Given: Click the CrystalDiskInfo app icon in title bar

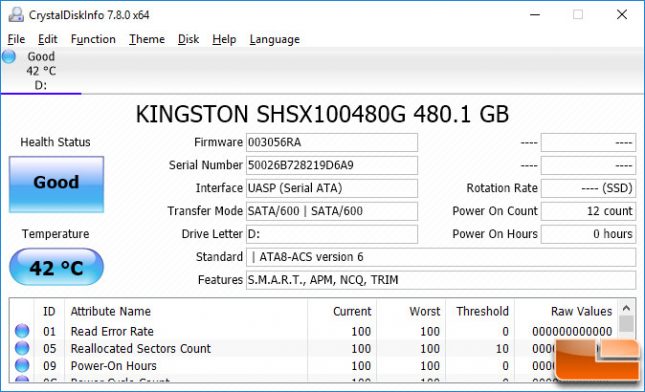Looking at the screenshot, I should point(16,15).
